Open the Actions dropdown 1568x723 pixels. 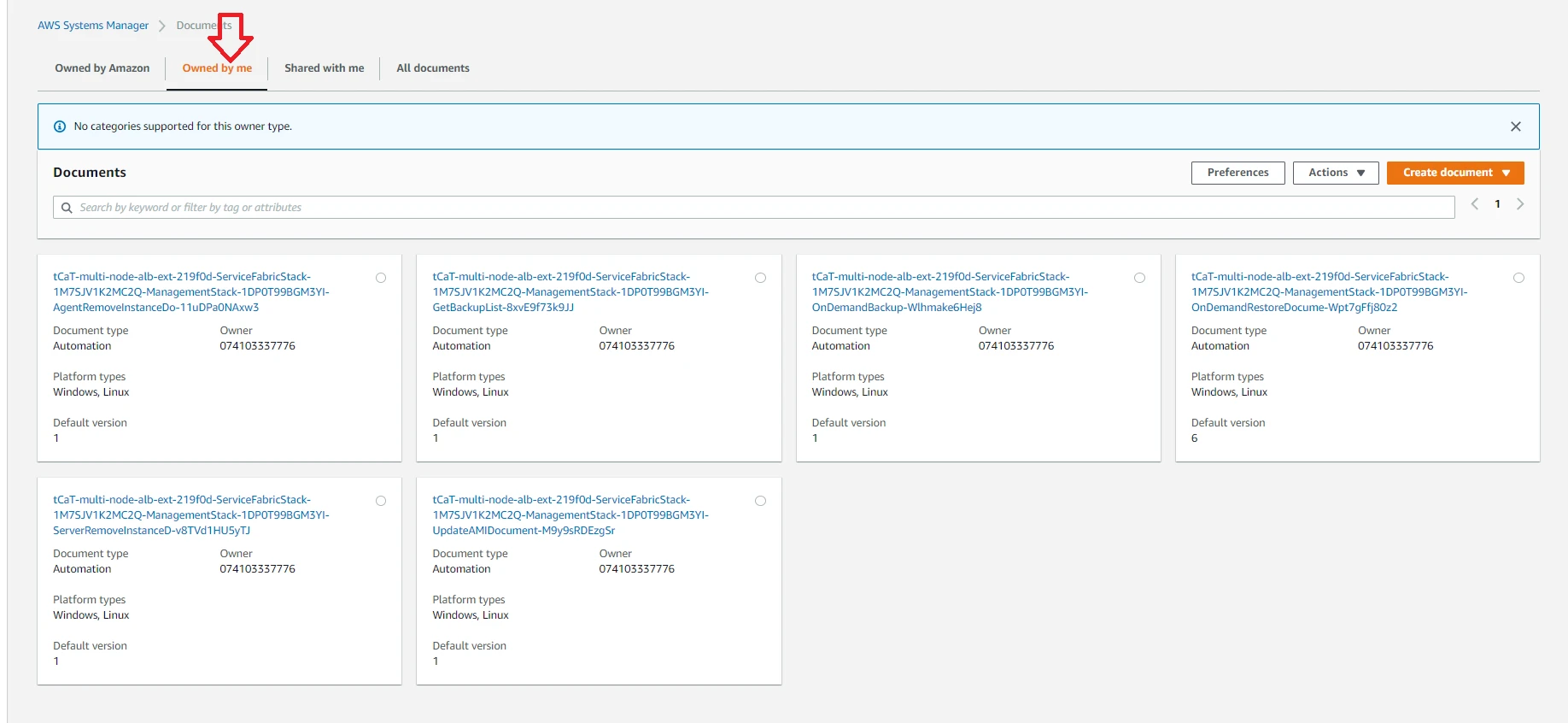[1336, 173]
